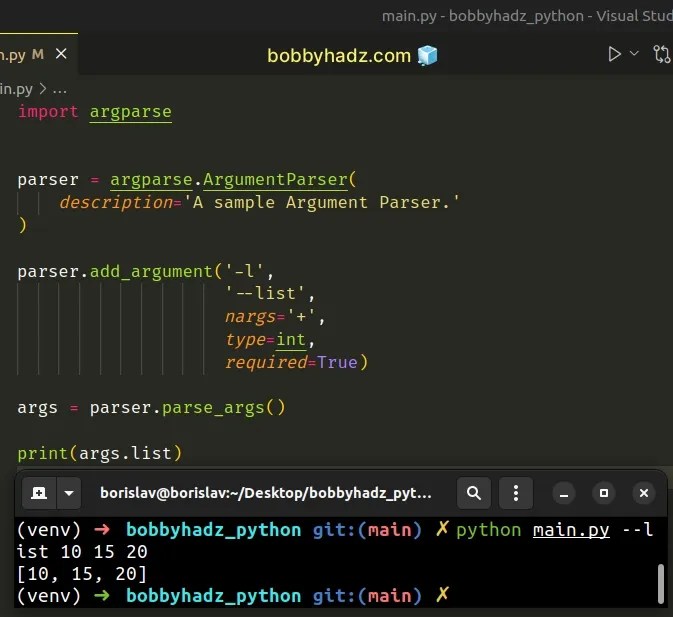Run the Python file with play icon
673x617 pixels.
pyautogui.click(x=614, y=54)
